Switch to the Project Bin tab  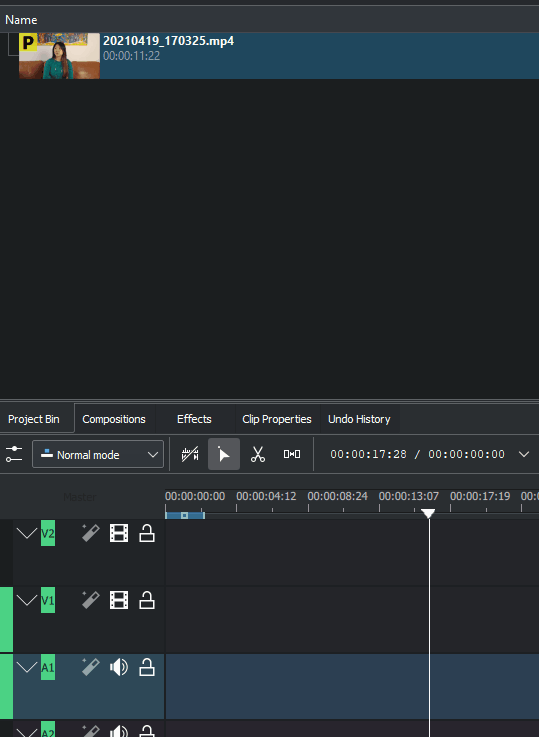click(x=34, y=419)
